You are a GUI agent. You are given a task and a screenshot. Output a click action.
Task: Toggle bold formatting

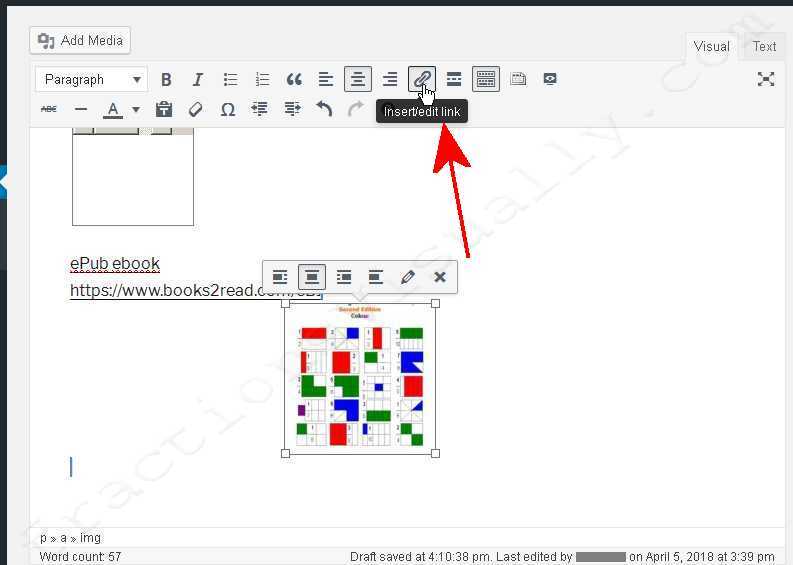(x=166, y=79)
